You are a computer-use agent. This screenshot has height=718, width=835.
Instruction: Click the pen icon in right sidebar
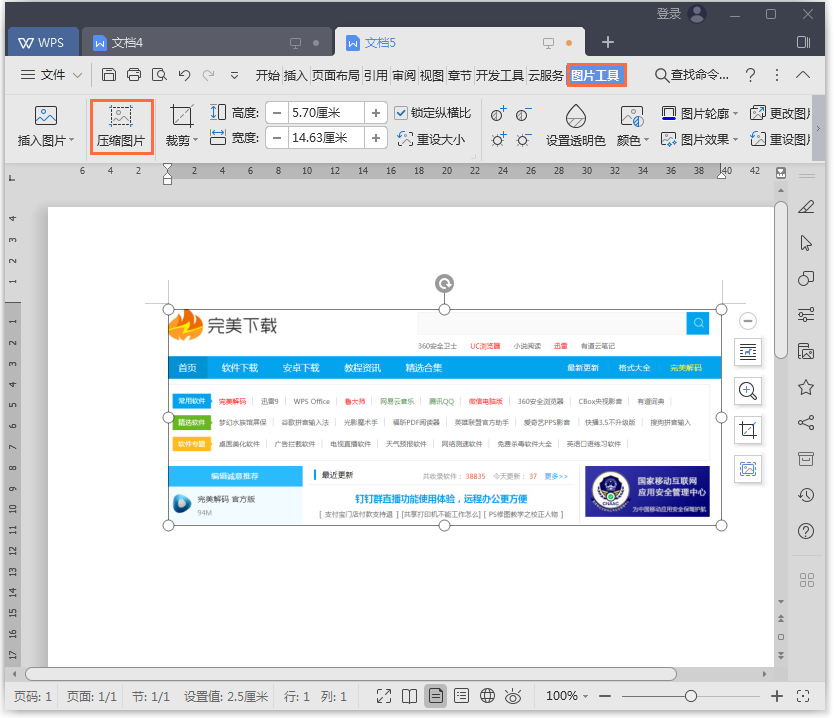point(806,207)
